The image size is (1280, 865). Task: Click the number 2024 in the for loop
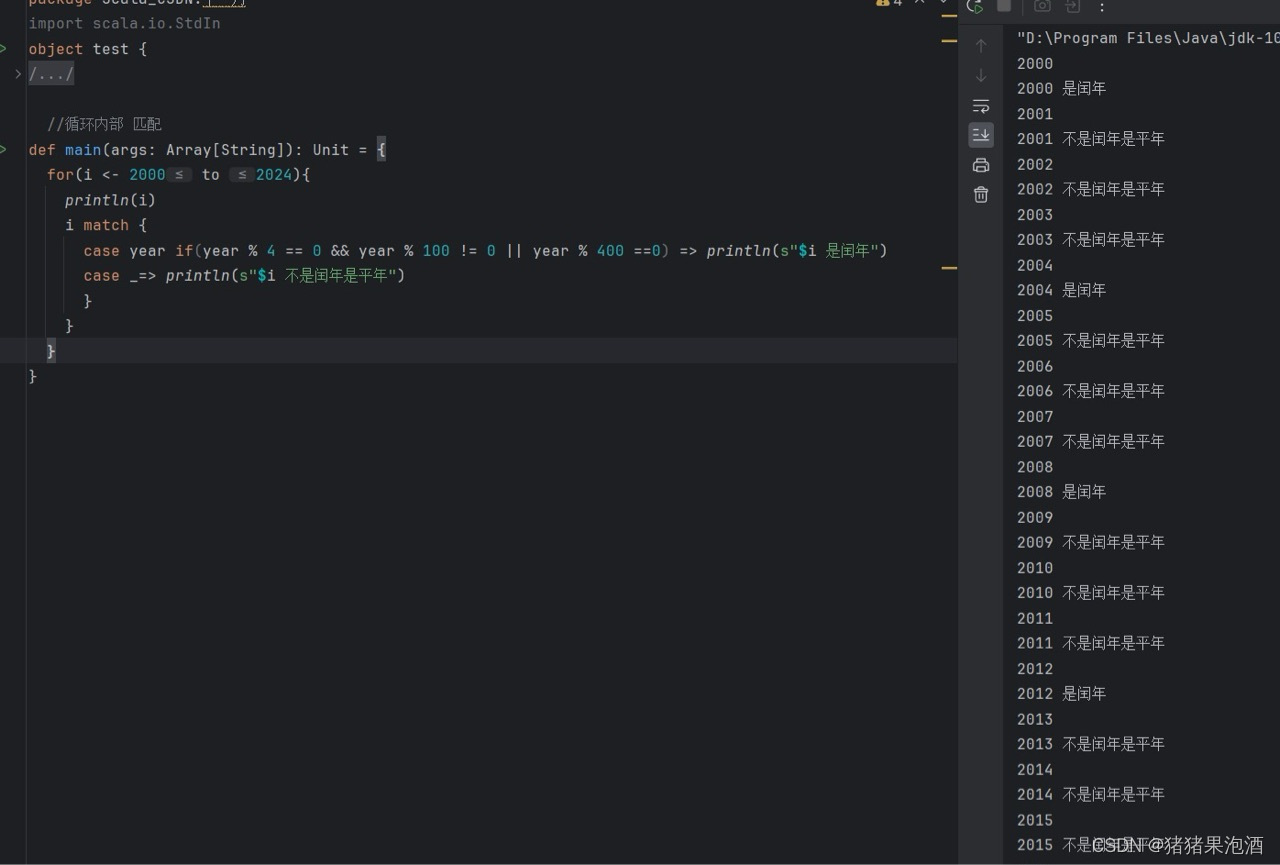tap(274, 174)
